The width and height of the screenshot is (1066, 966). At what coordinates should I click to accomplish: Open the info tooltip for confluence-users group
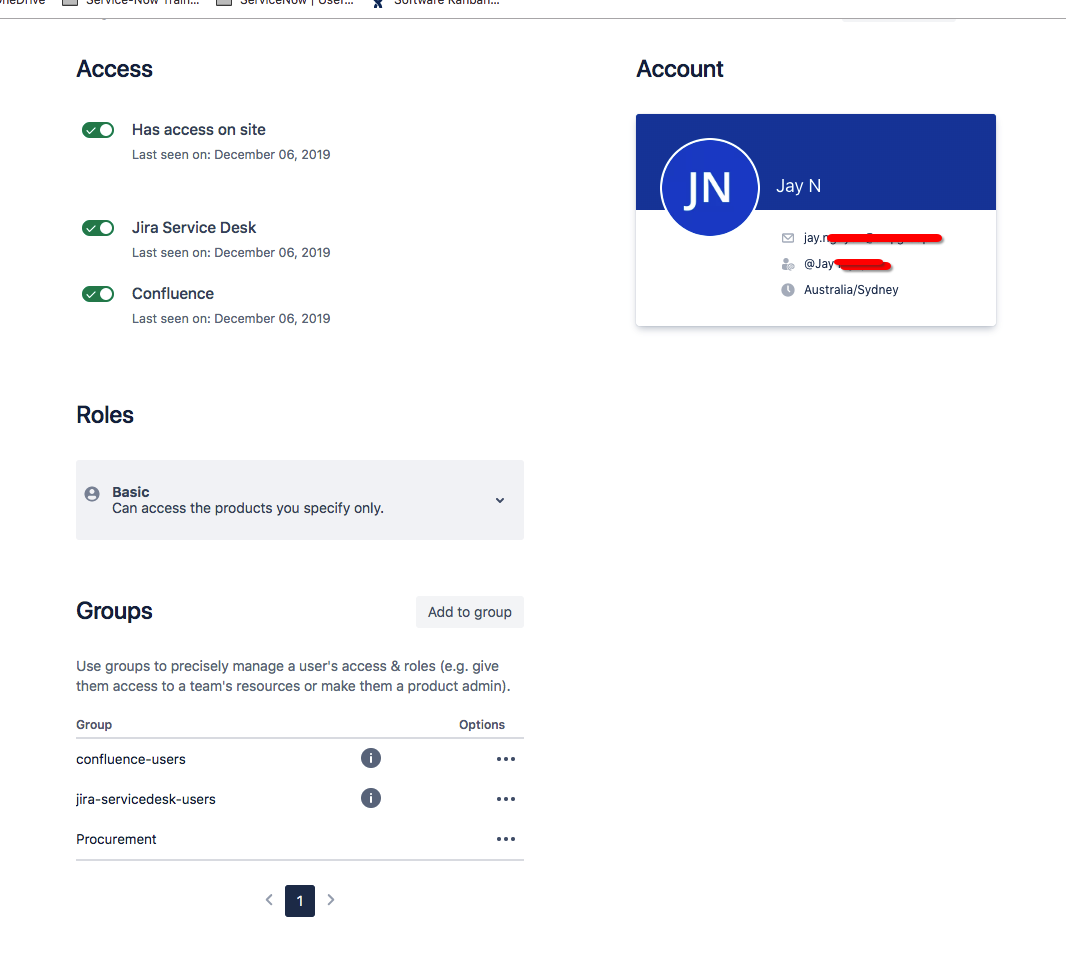coord(371,758)
